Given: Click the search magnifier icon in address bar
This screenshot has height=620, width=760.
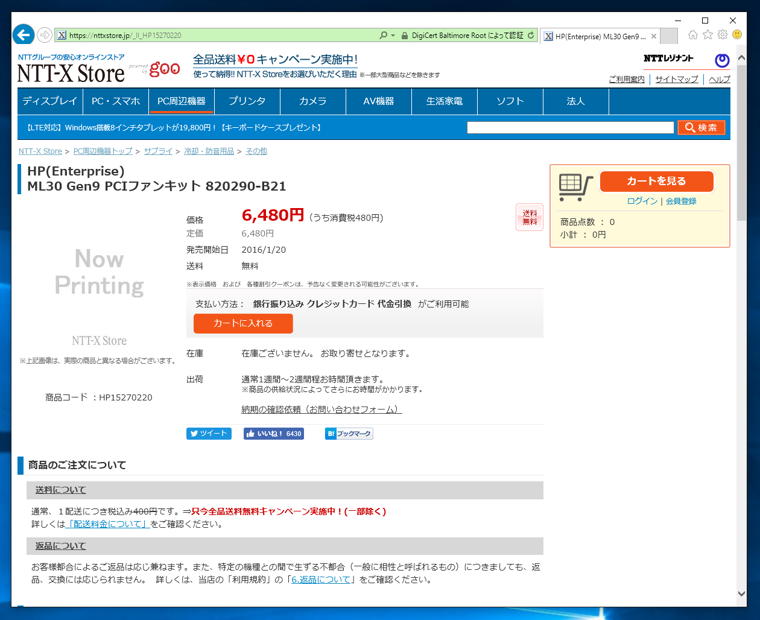Looking at the screenshot, I should point(383,35).
